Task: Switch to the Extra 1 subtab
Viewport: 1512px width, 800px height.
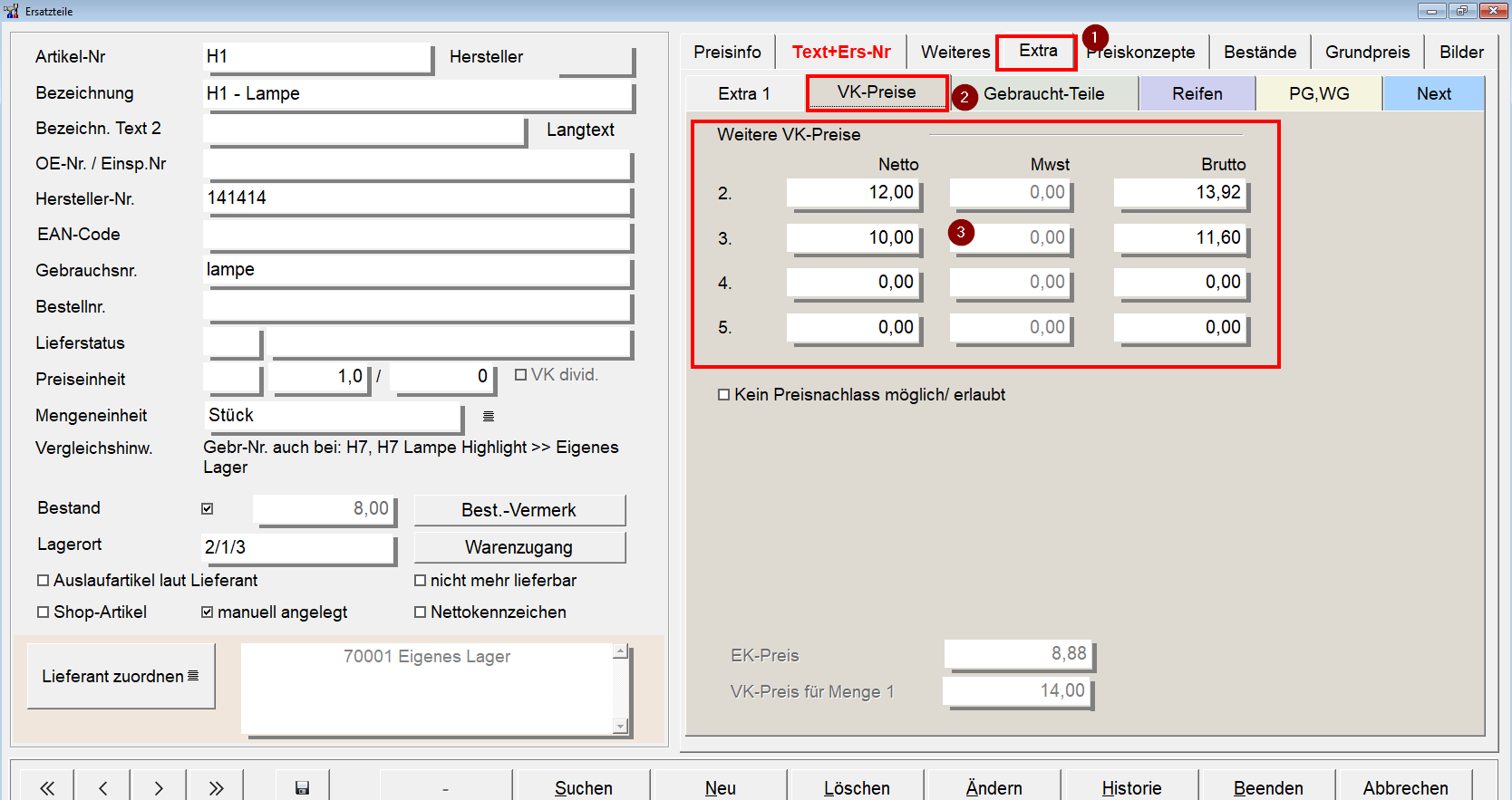Action: pyautogui.click(x=744, y=93)
